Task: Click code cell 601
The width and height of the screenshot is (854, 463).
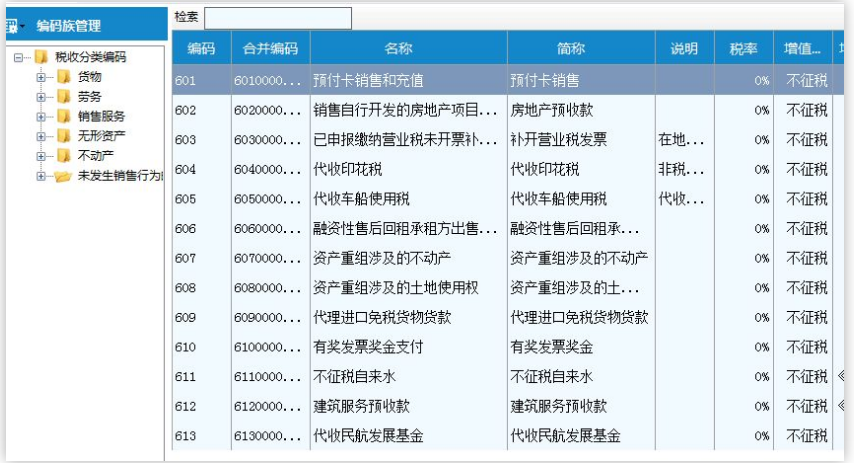Action: [x=202, y=80]
